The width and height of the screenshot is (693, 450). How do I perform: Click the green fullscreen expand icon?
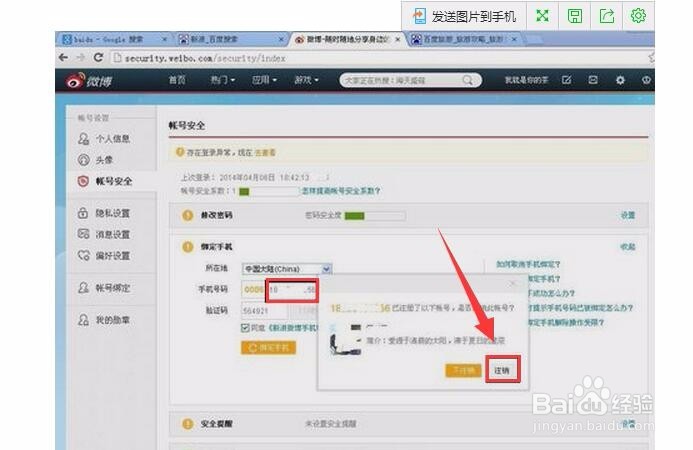click(x=542, y=16)
